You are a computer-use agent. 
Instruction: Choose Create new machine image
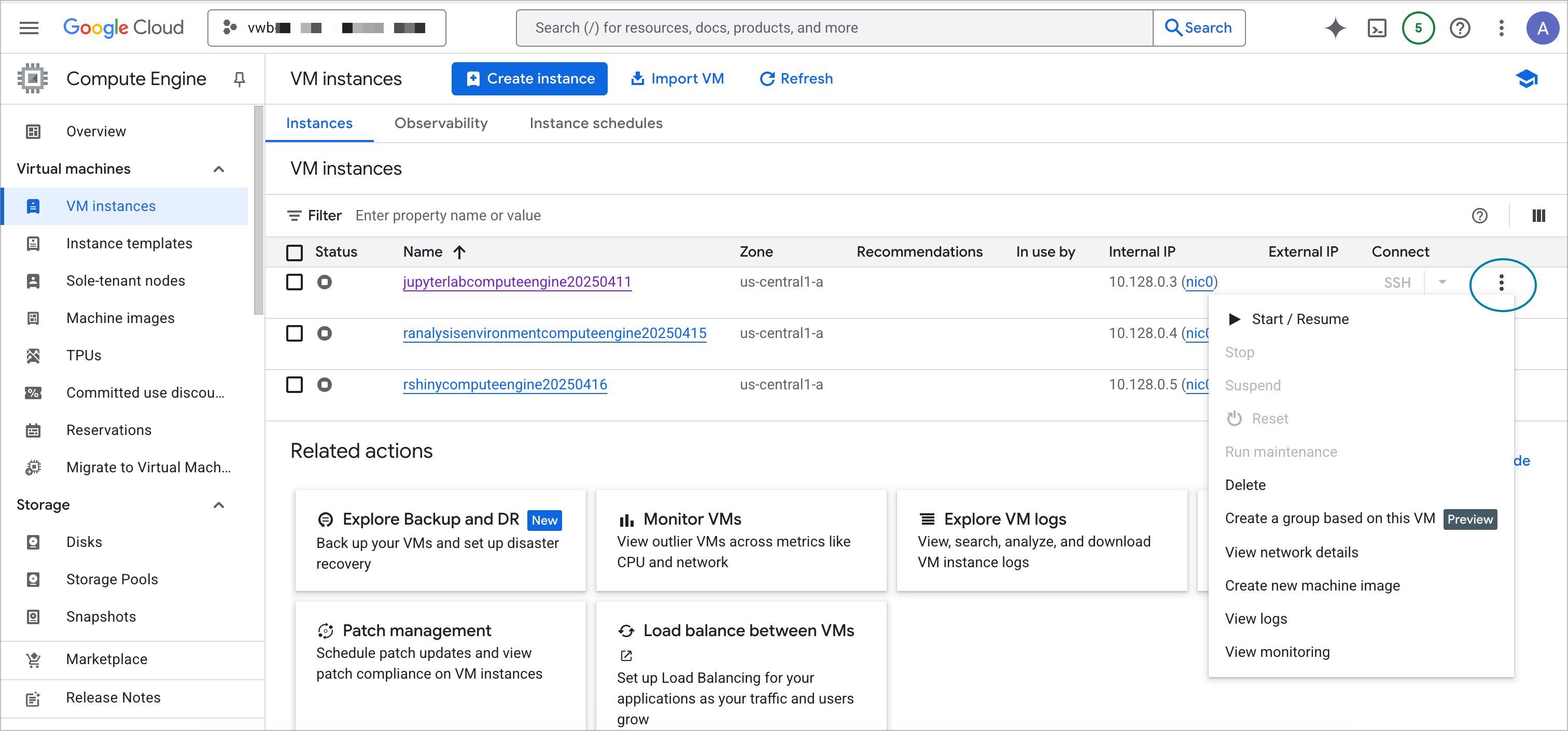point(1361,585)
